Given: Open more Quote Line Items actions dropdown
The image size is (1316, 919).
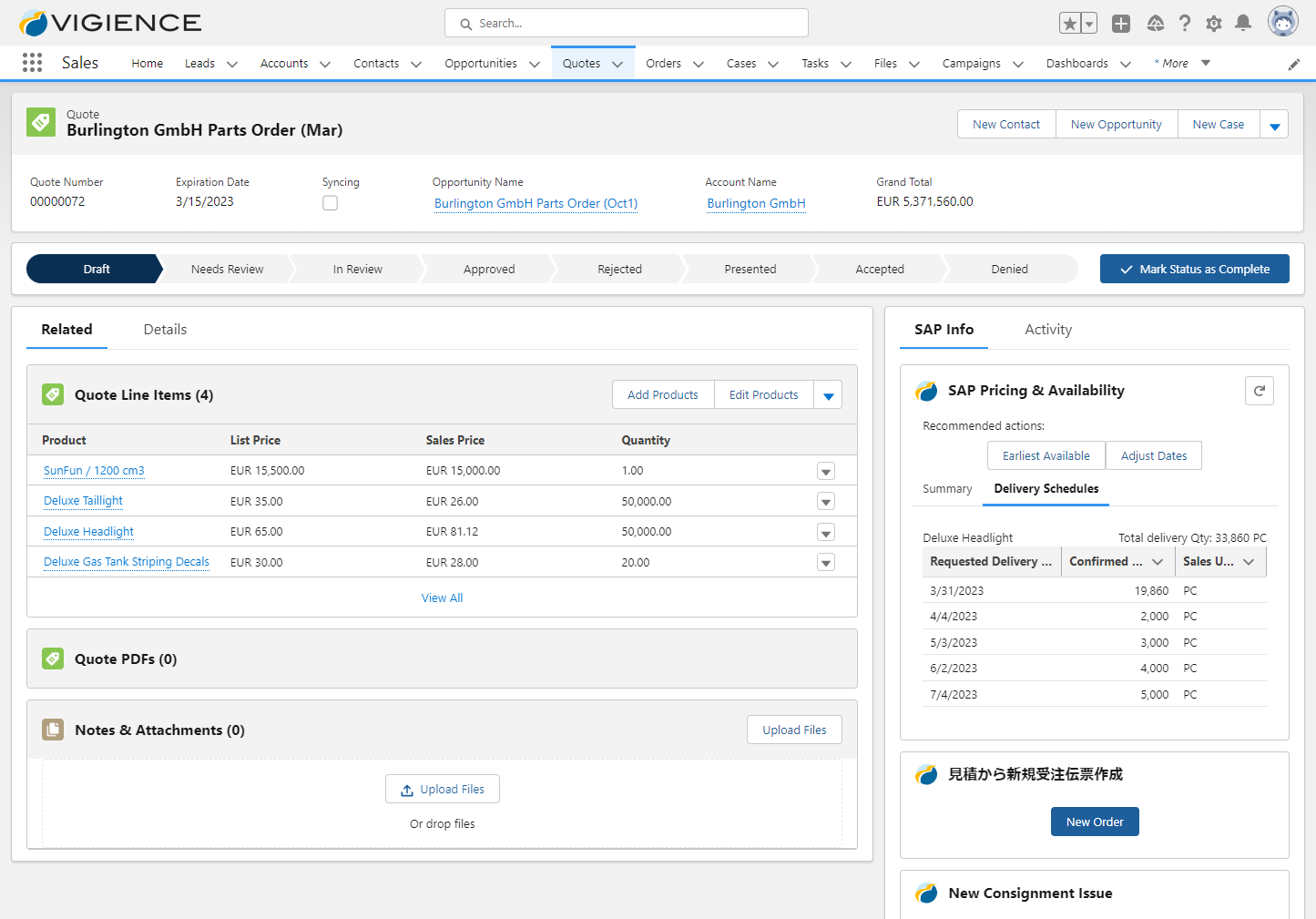Looking at the screenshot, I should [828, 395].
